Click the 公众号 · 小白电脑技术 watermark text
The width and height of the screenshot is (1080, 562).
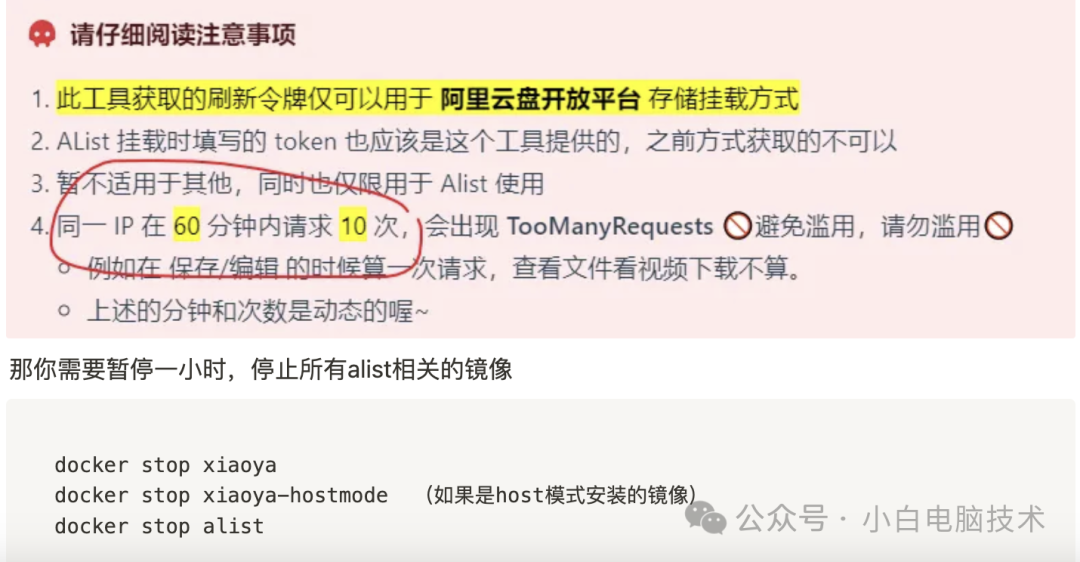(x=891, y=519)
